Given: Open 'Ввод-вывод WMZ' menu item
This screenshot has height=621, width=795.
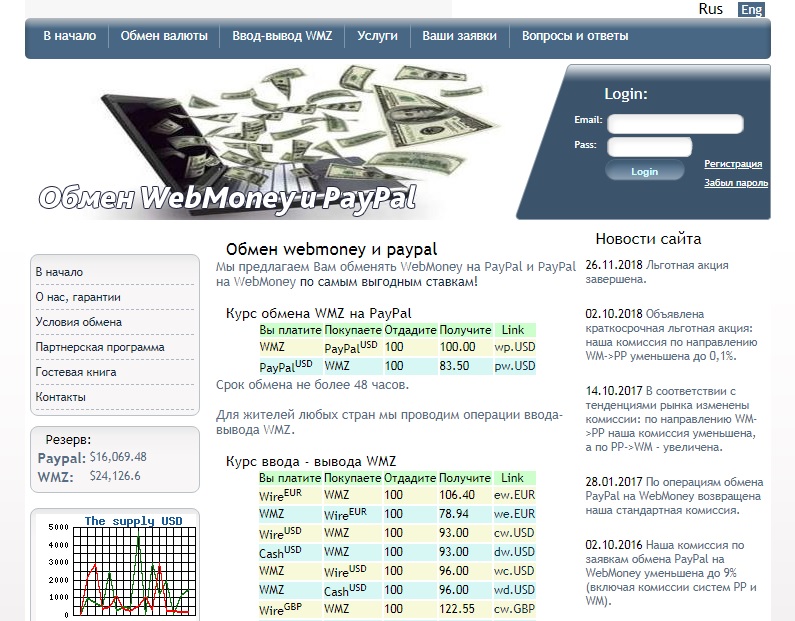Looking at the screenshot, I should (x=282, y=36).
